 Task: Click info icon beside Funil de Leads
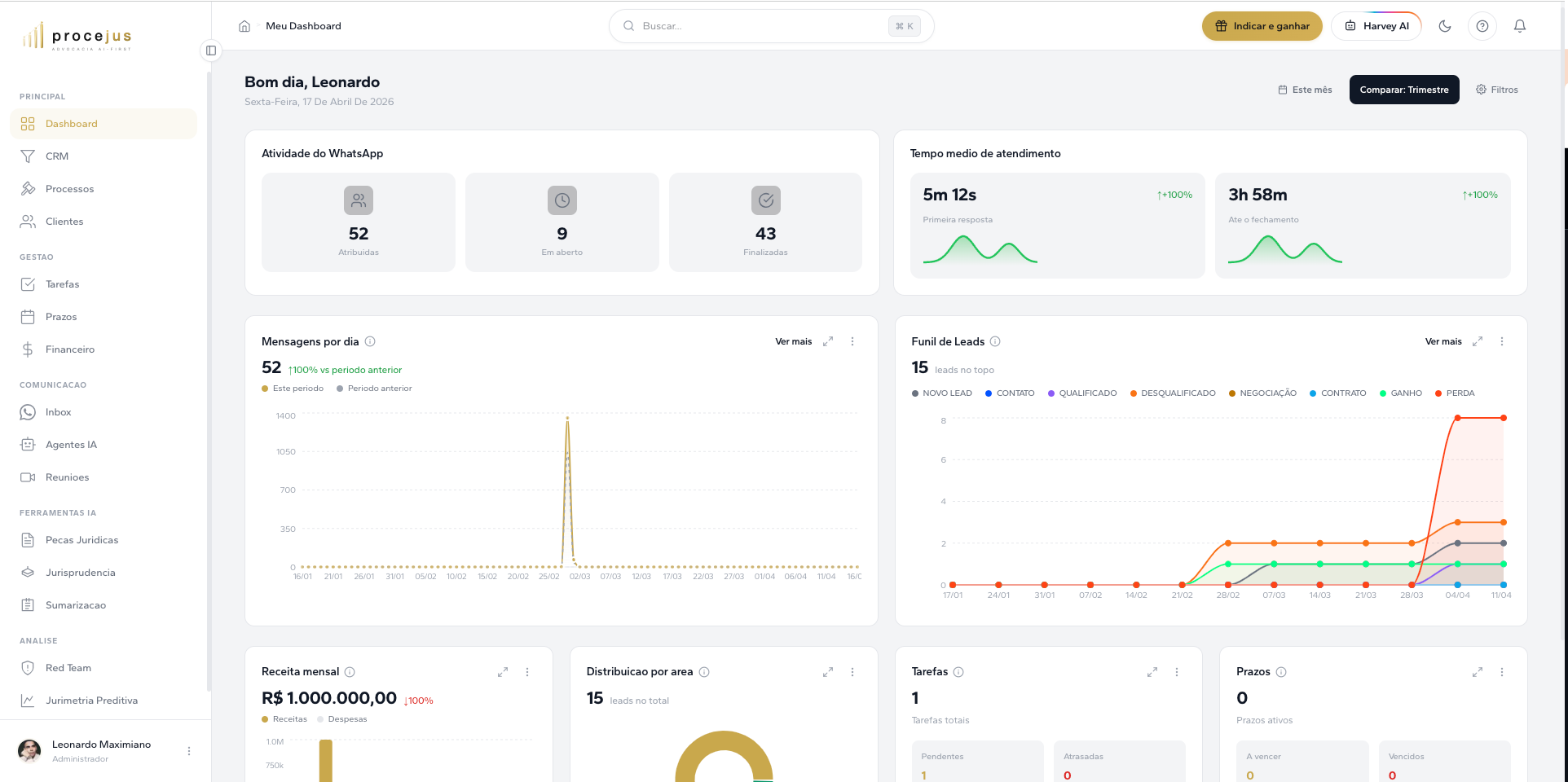pos(995,341)
